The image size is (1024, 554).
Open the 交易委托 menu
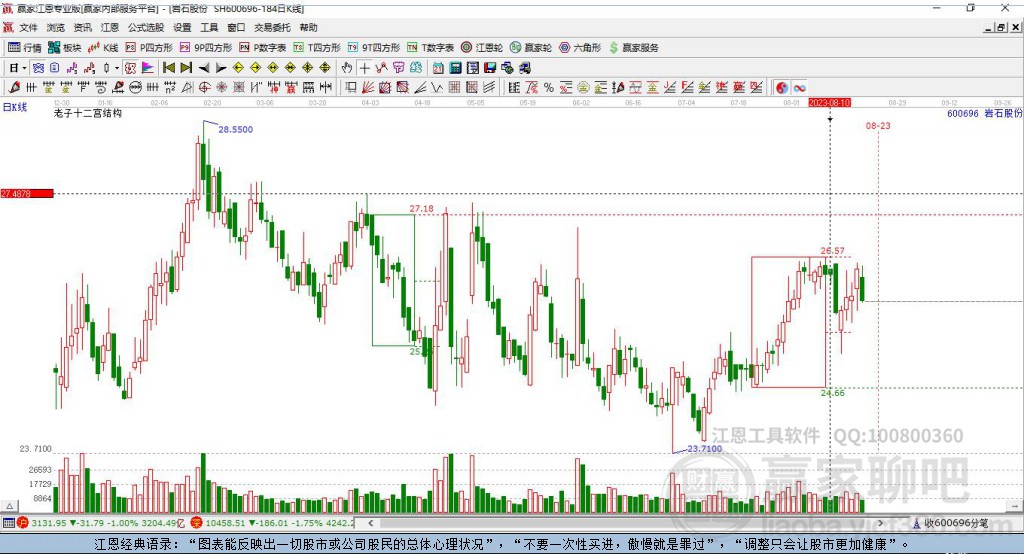pyautogui.click(x=272, y=27)
